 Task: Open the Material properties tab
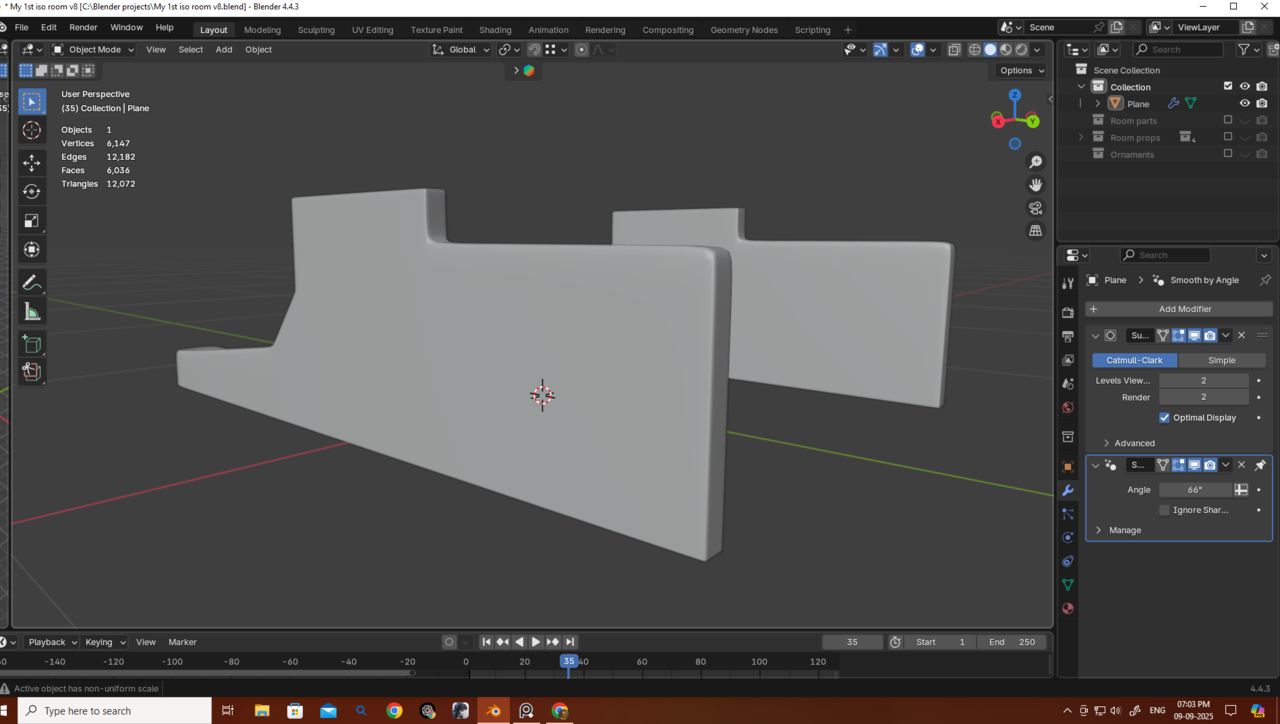coord(1068,608)
